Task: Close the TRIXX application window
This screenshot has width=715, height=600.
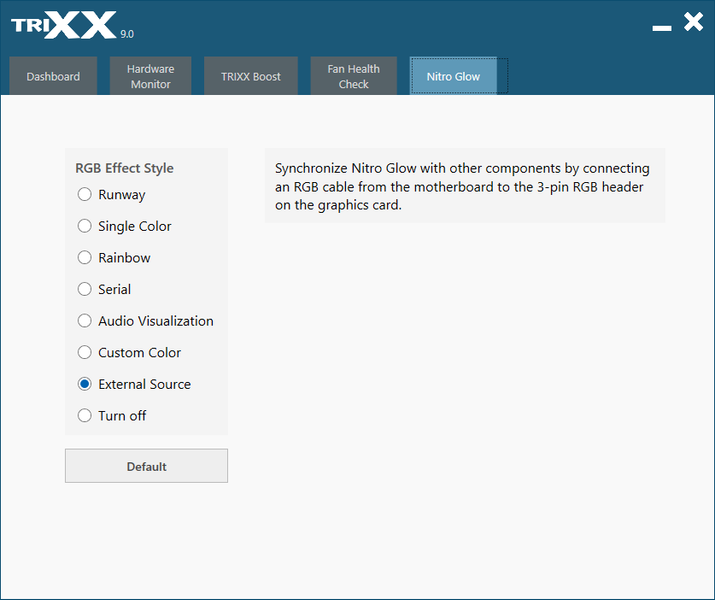Action: [693, 22]
